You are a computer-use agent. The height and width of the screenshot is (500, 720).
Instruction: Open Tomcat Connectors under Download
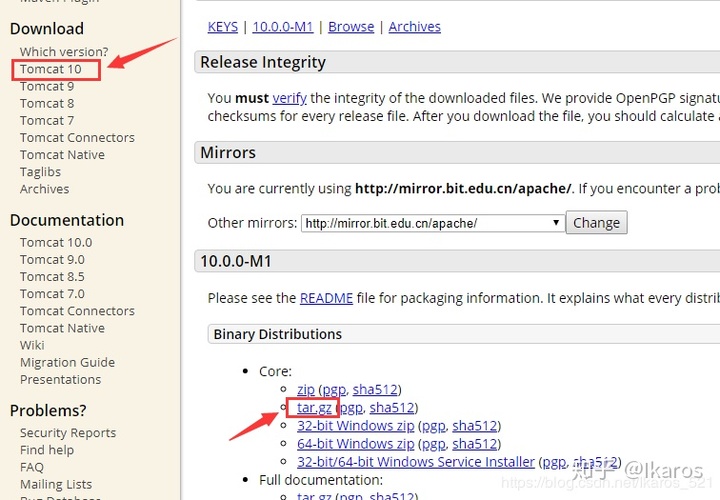tap(77, 137)
